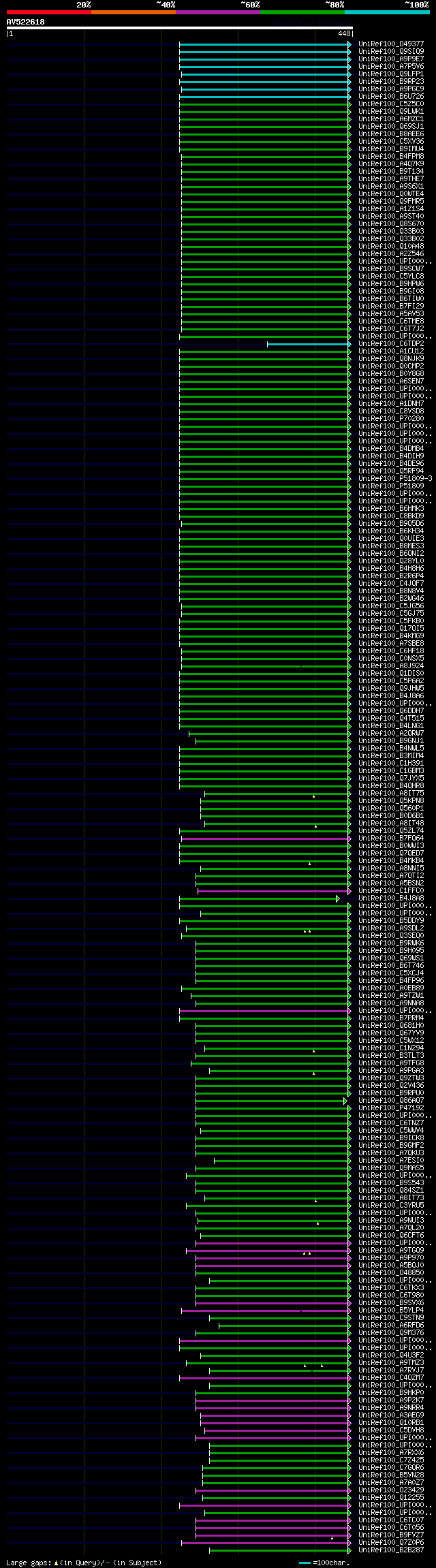Click the arrowhead beside UniRef100_A2Z546
This screenshot has width=436, height=1568.
tap(349, 254)
